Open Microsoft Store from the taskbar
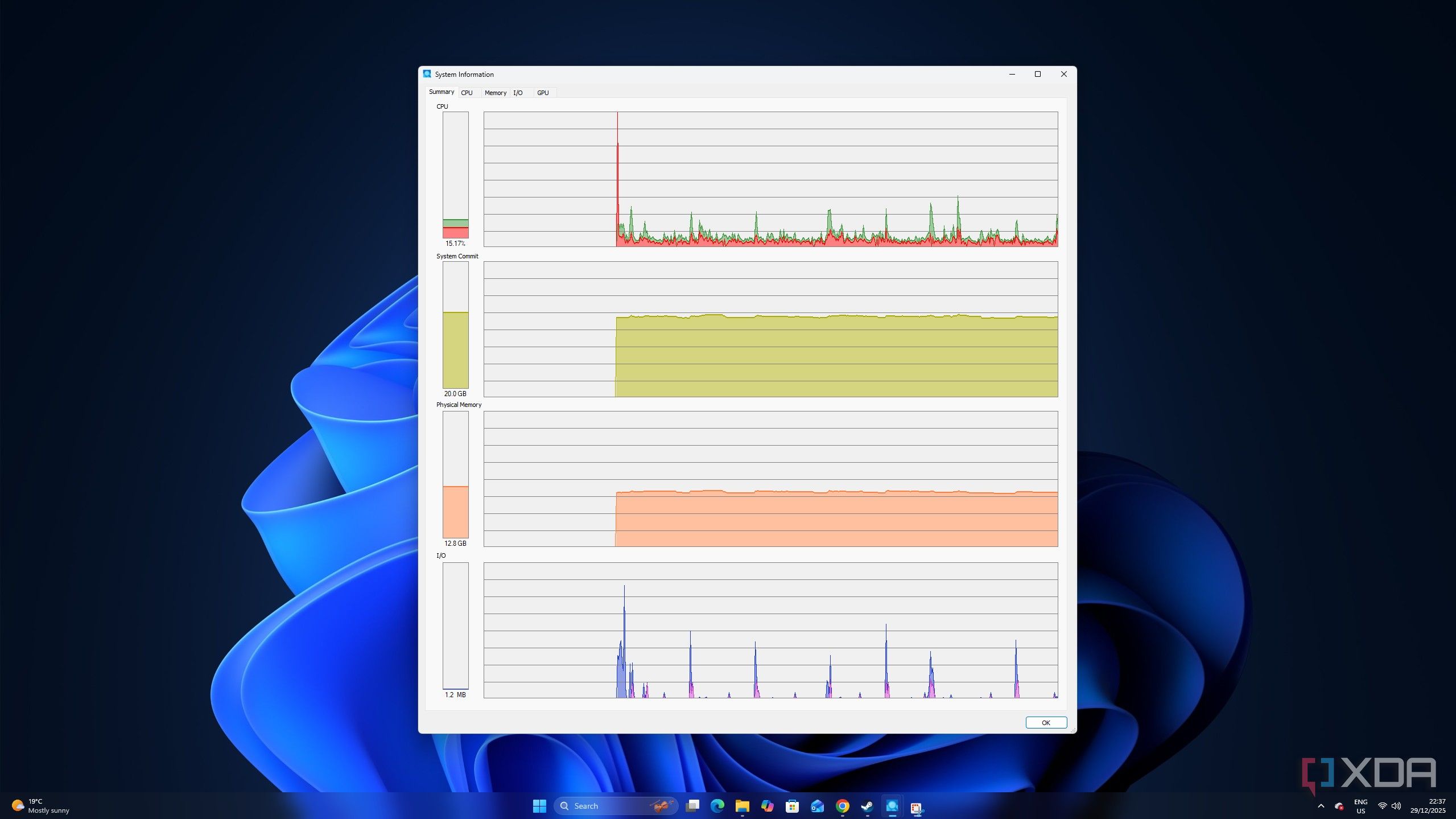 [792, 806]
